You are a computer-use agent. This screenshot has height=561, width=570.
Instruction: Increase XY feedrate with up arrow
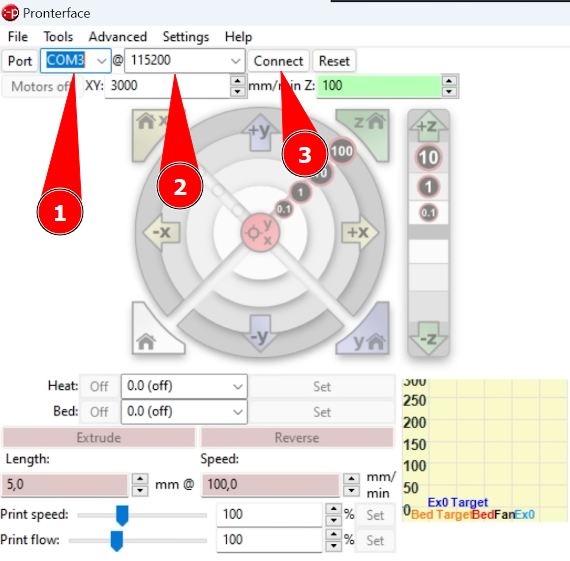pos(238,81)
